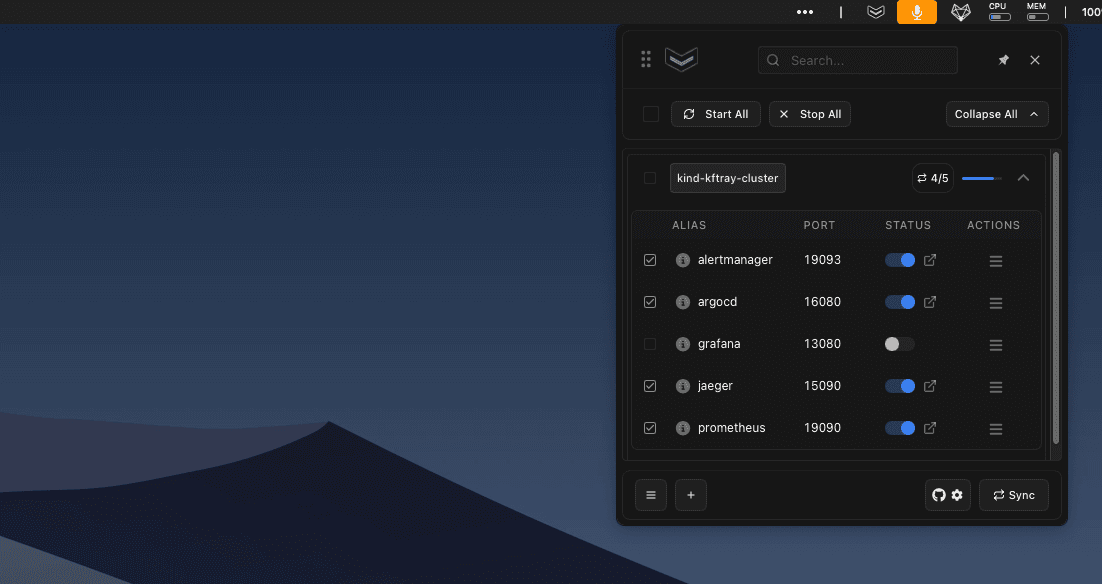1102x584 pixels.
Task: Open the actions menu for argocd
Action: coord(995,302)
